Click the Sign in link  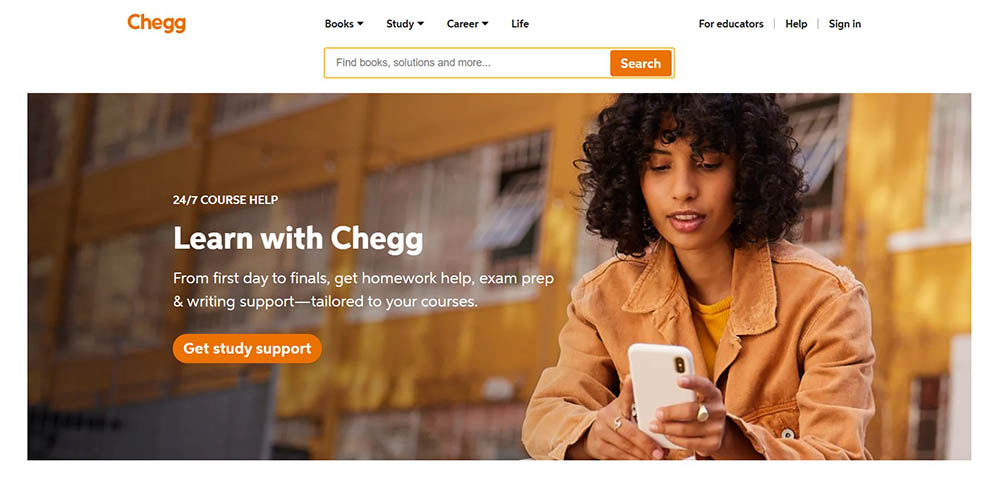click(x=844, y=24)
